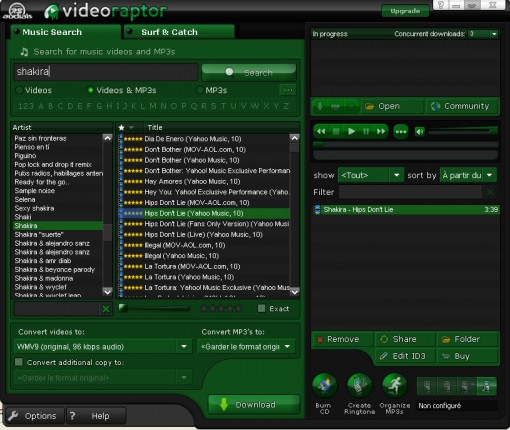
Task: Open the Concurrent downloads dropdown
Action: point(494,34)
